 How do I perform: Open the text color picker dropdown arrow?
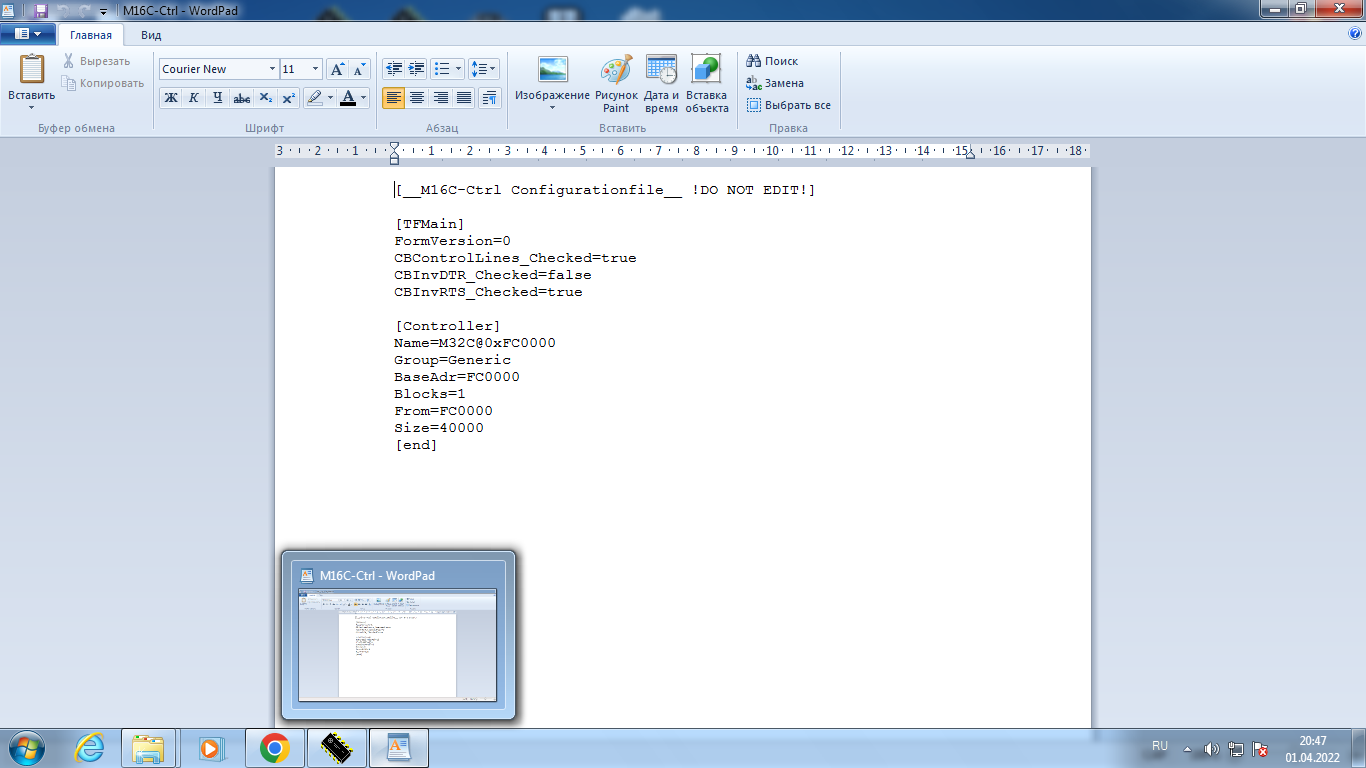click(x=363, y=98)
